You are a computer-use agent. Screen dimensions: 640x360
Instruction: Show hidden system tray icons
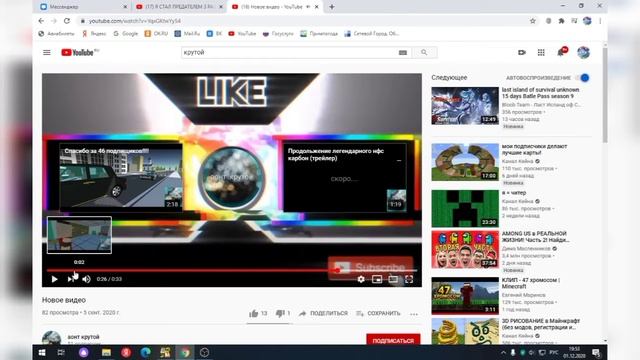(503, 352)
